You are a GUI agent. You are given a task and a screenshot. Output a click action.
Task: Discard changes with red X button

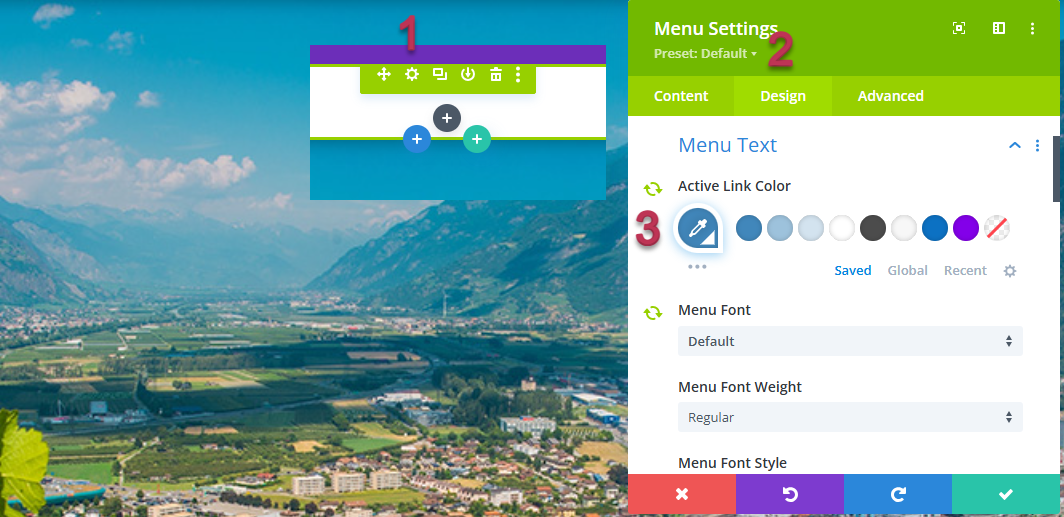[x=682, y=495]
